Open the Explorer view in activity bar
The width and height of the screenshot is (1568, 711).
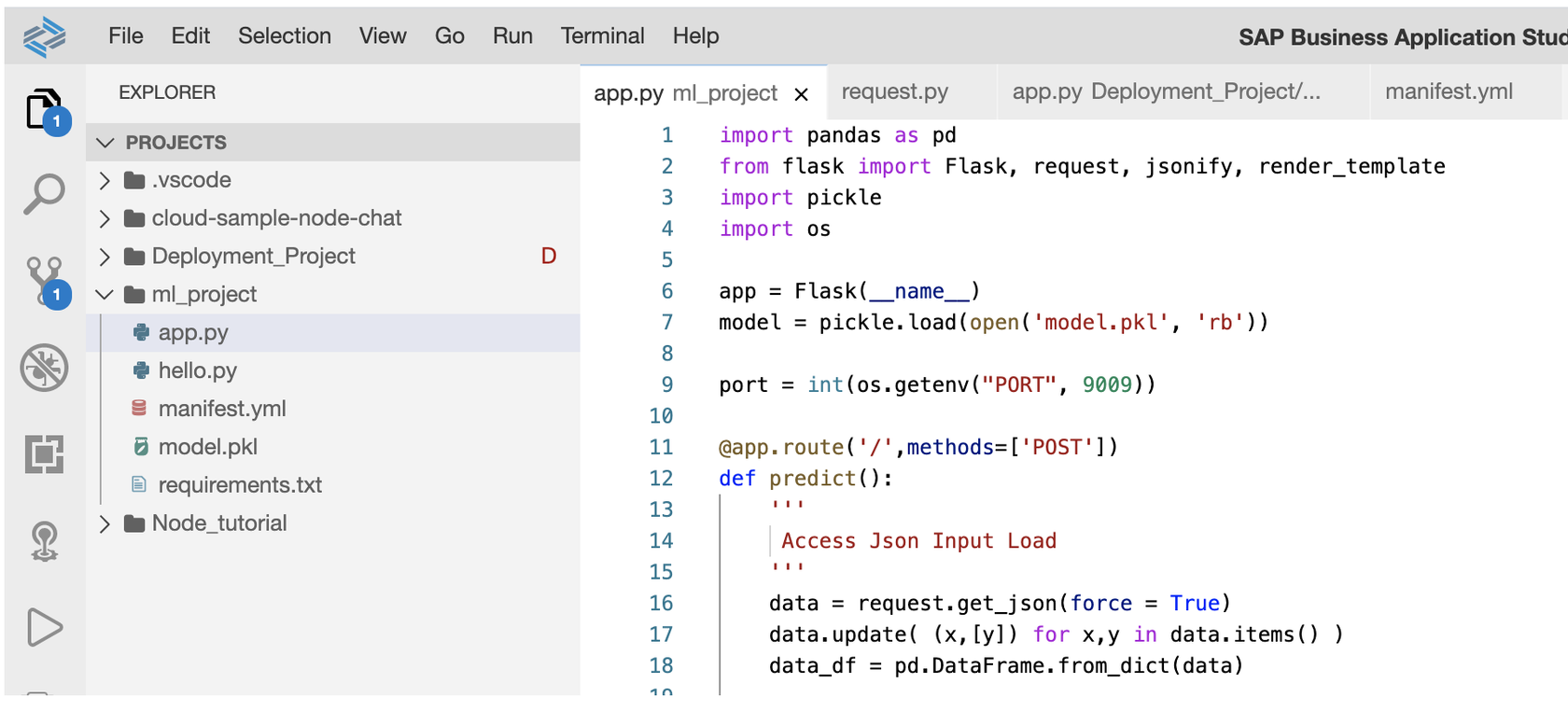[x=44, y=110]
